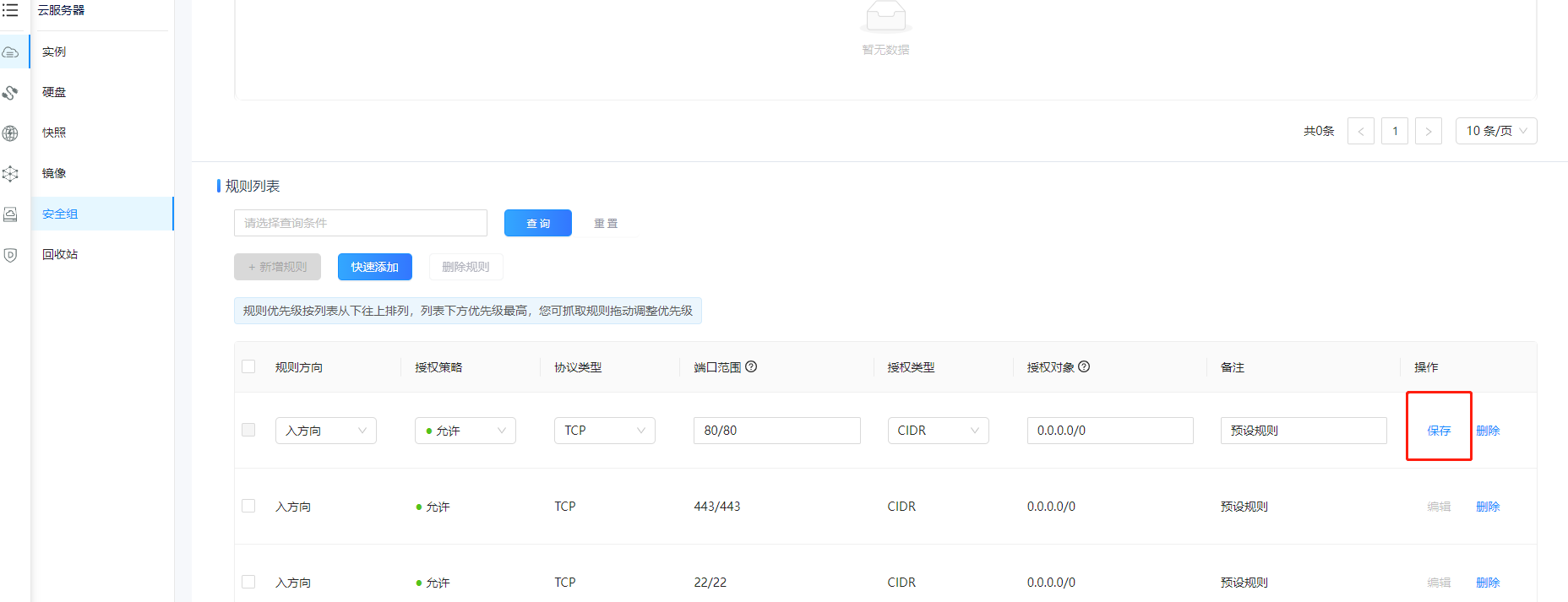Delete the 443/443 rule row
Viewport: 1568px width, 602px height.
pos(1488,507)
